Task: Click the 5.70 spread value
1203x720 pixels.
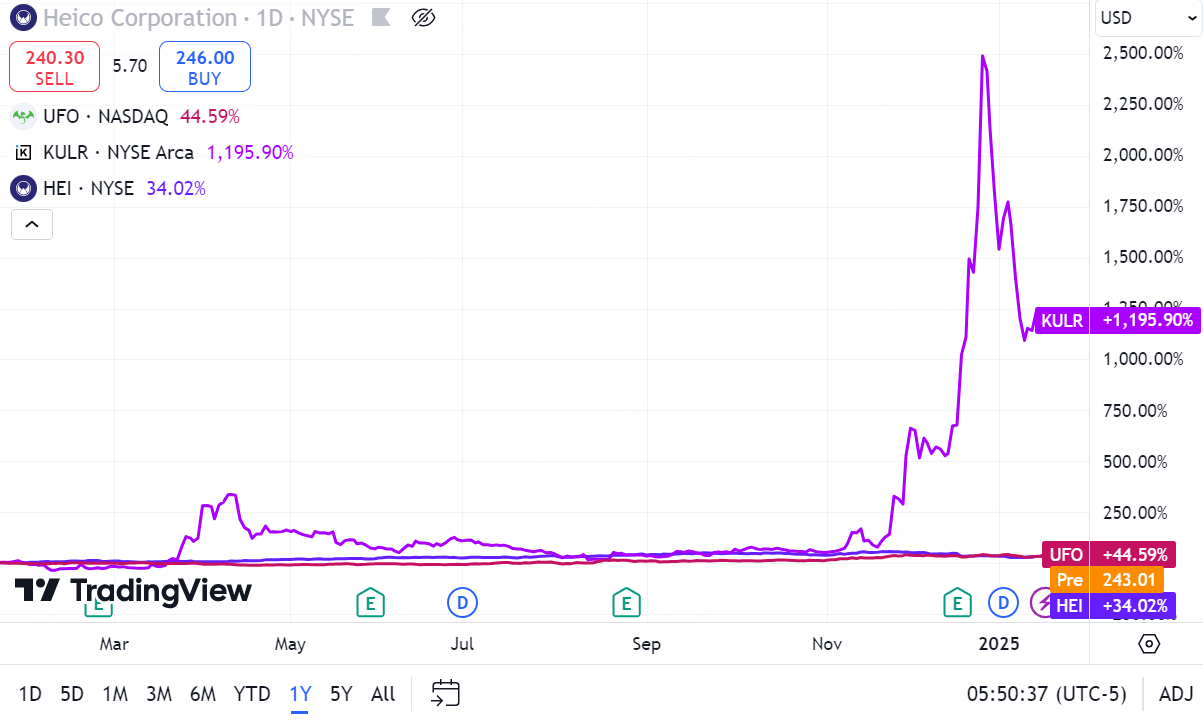Action: pos(129,66)
